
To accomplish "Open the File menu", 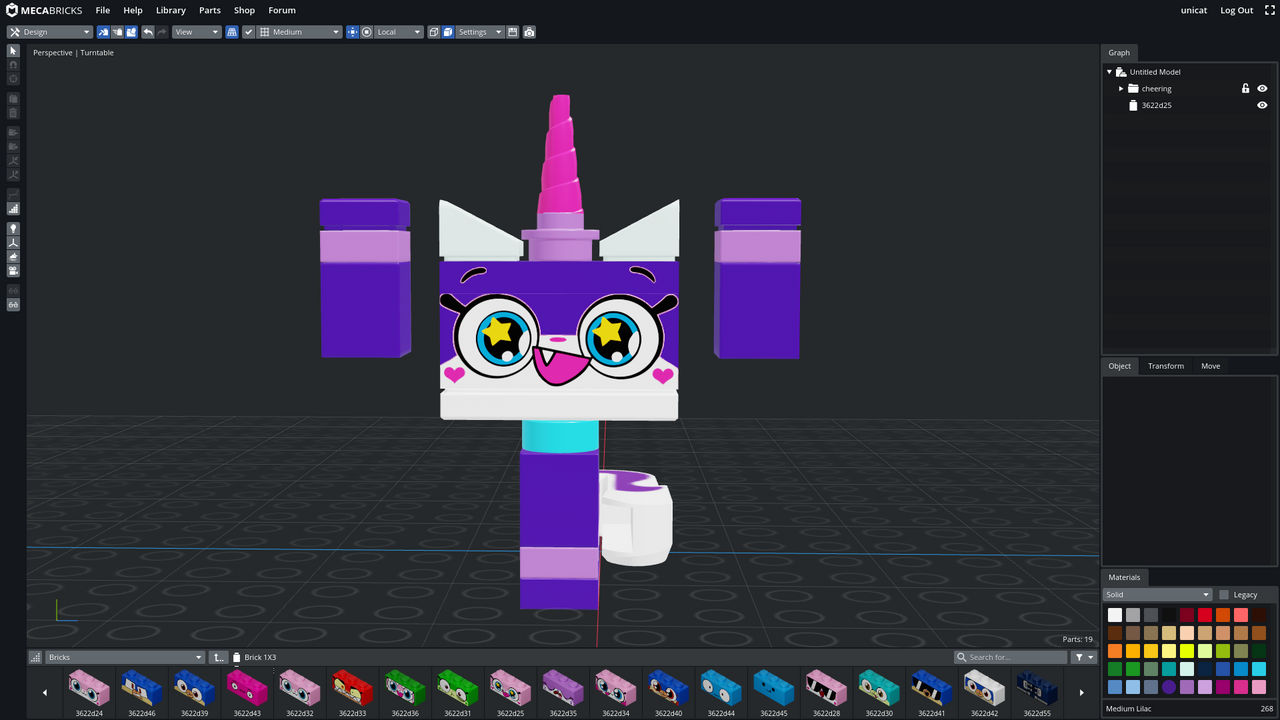I will [103, 10].
